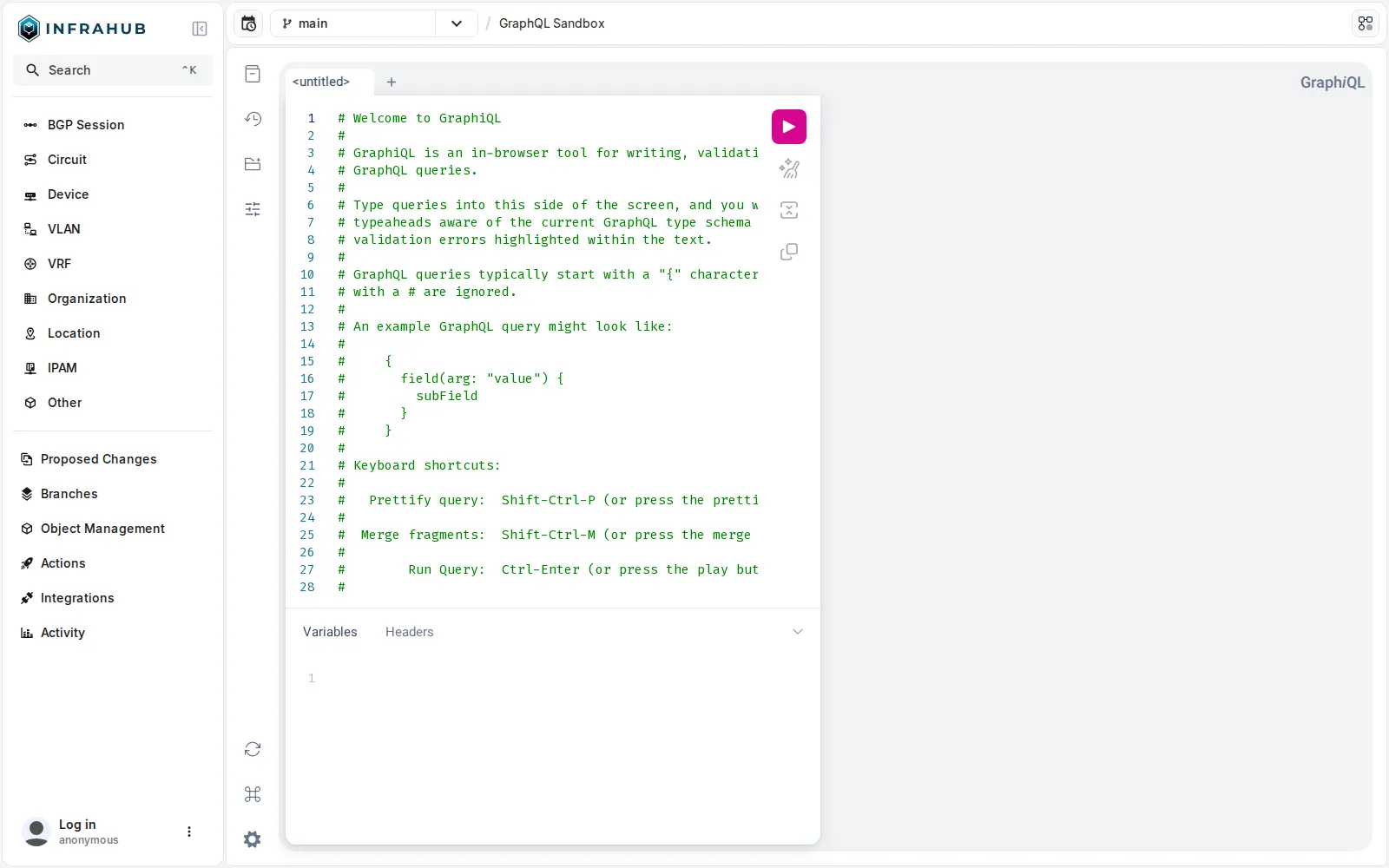
Task: Go to Proposed Changes
Action: click(x=113, y=459)
